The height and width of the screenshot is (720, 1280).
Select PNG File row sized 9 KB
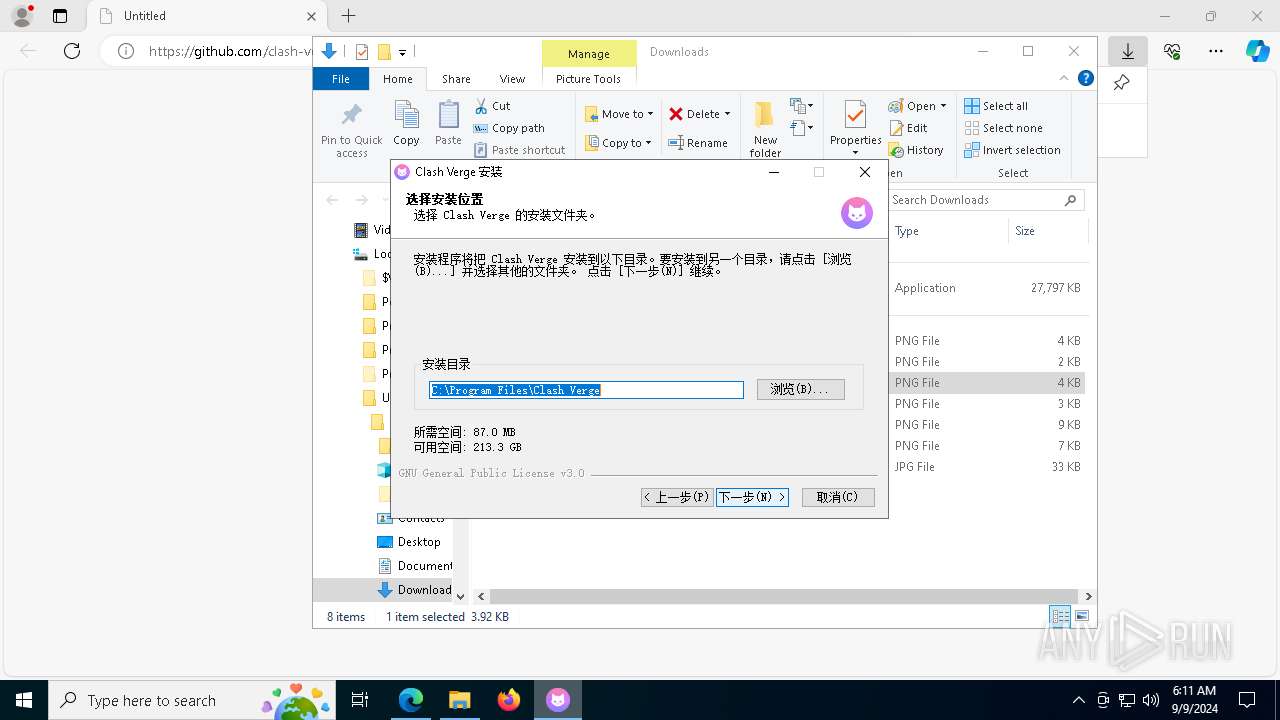[x=986, y=425]
